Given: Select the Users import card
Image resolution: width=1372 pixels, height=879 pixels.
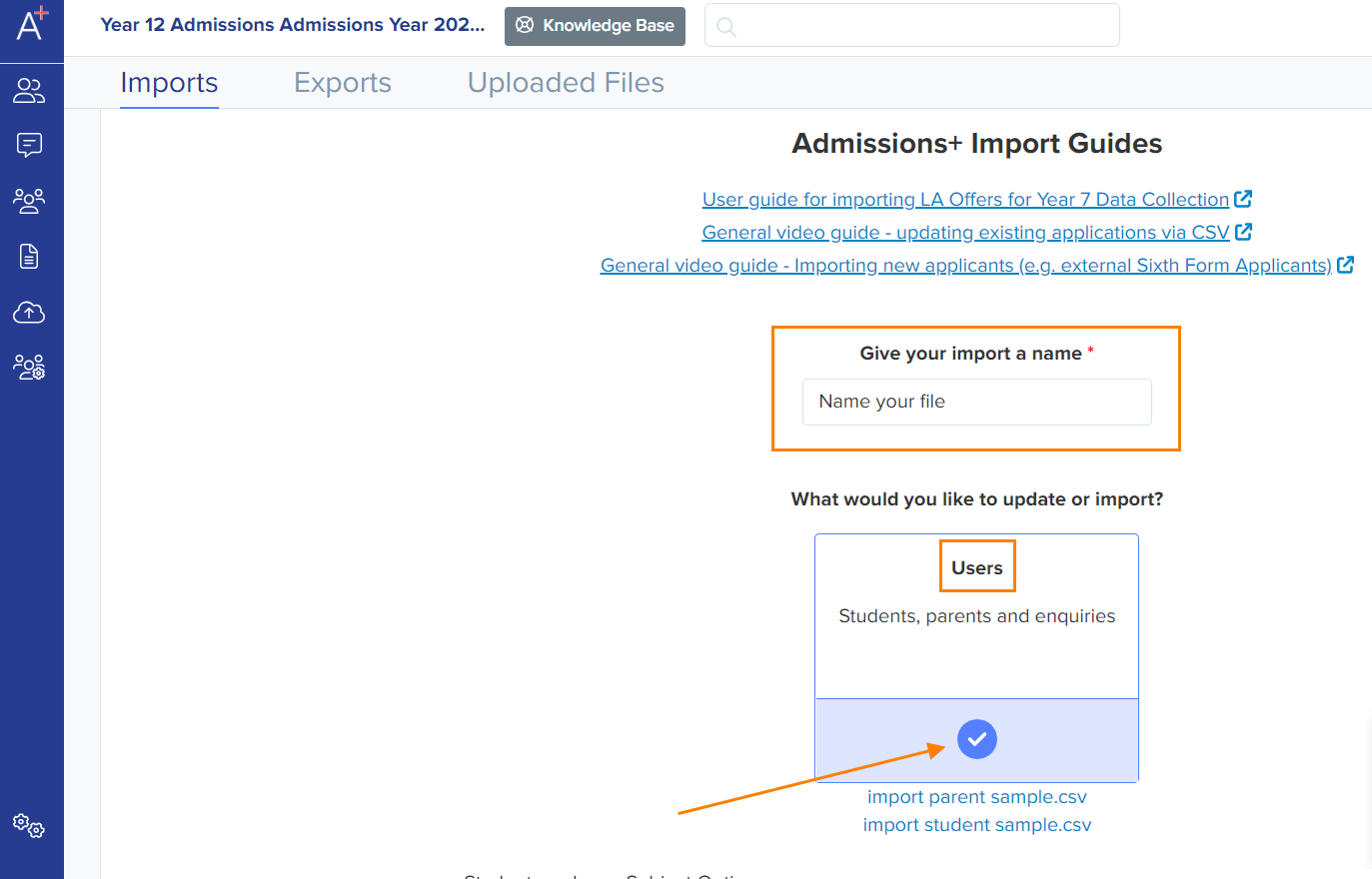Looking at the screenshot, I should point(977,657).
